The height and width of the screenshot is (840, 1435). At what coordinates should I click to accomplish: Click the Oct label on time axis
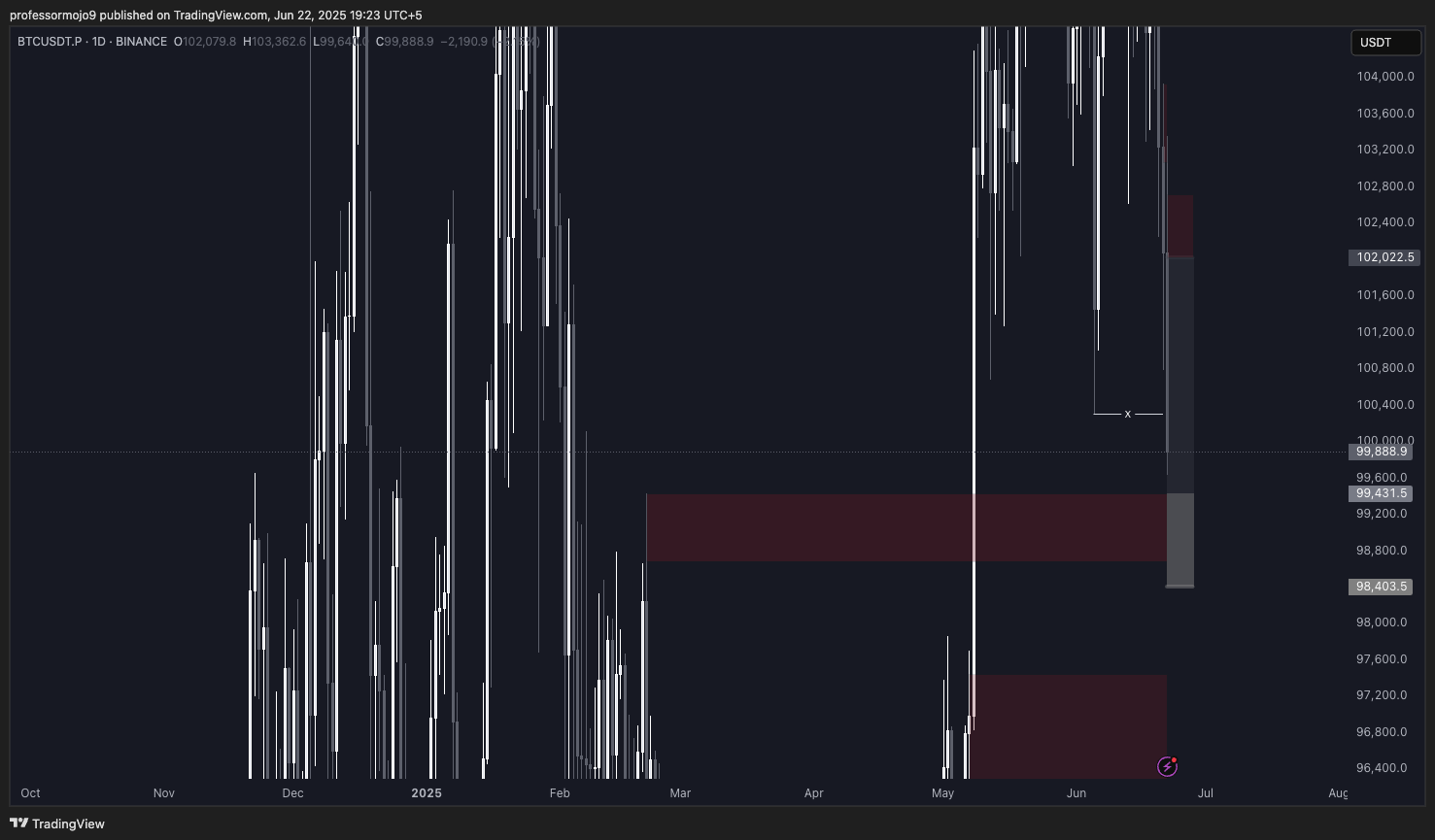[31, 793]
